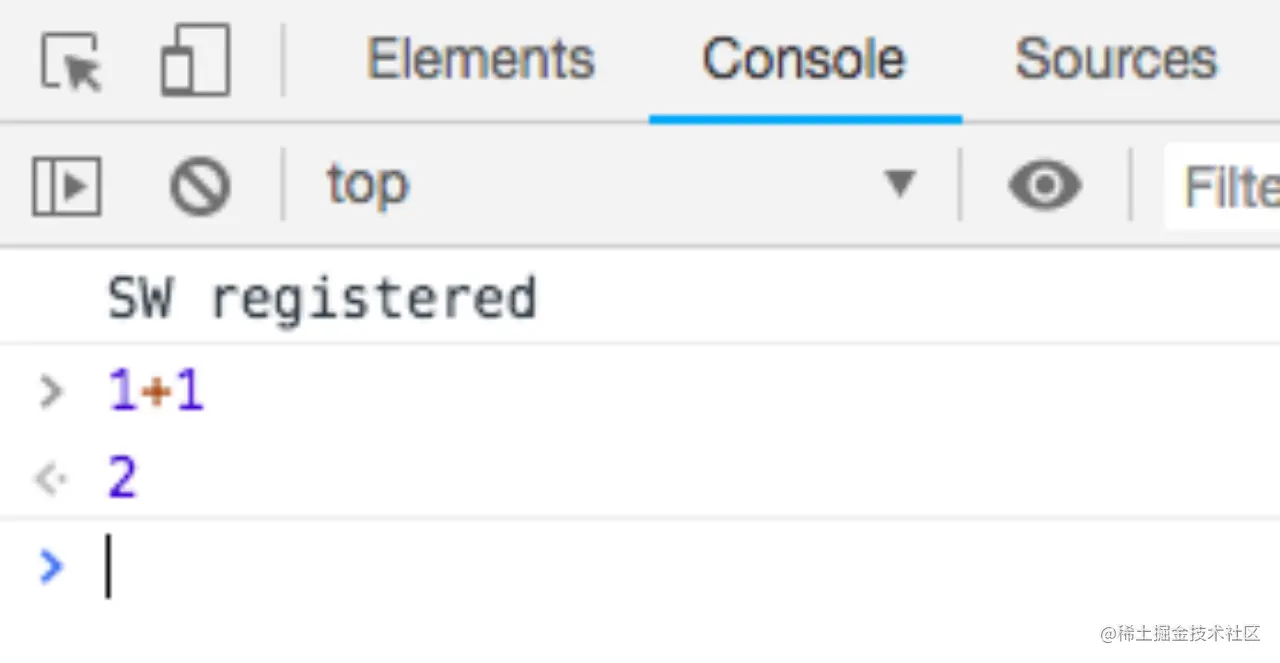Click the dropdown arrow beside top
This screenshot has width=1280, height=663.
[x=899, y=184]
